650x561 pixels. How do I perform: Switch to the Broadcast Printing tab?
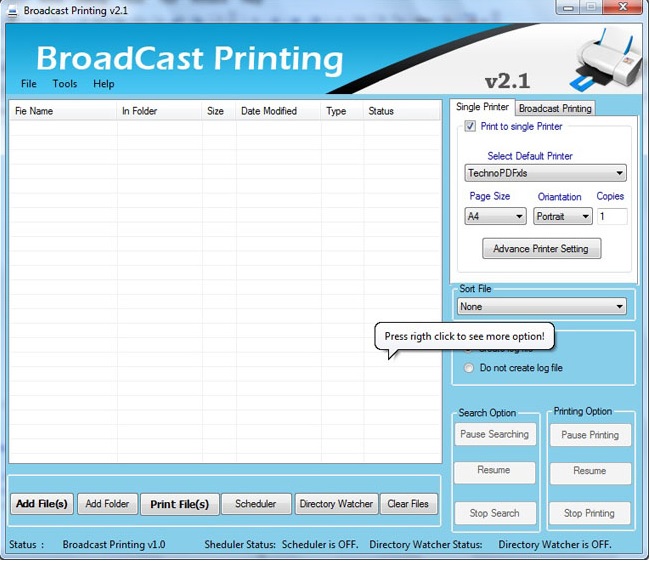coord(555,108)
